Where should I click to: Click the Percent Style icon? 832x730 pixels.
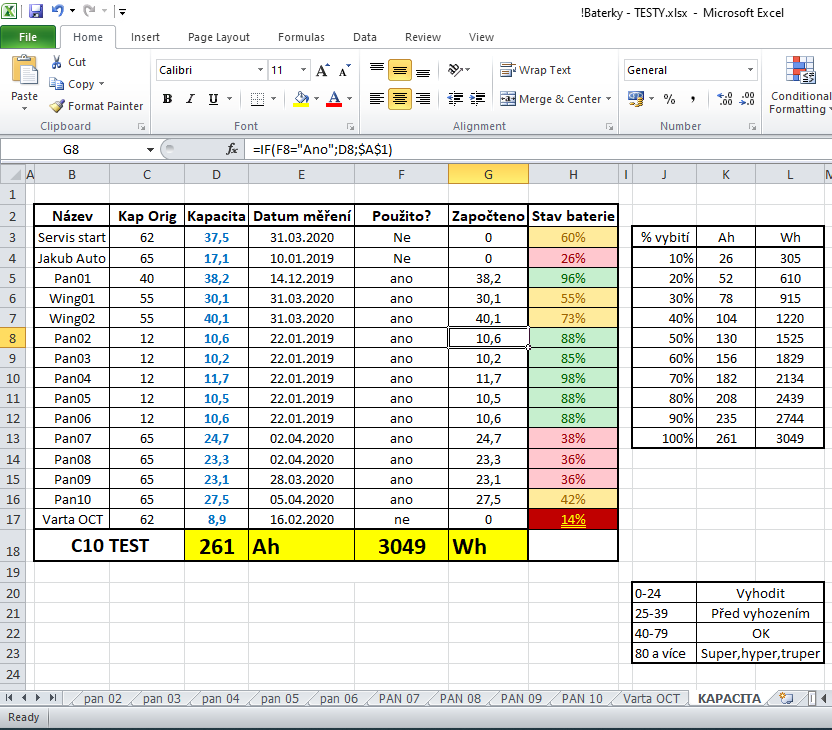click(669, 99)
